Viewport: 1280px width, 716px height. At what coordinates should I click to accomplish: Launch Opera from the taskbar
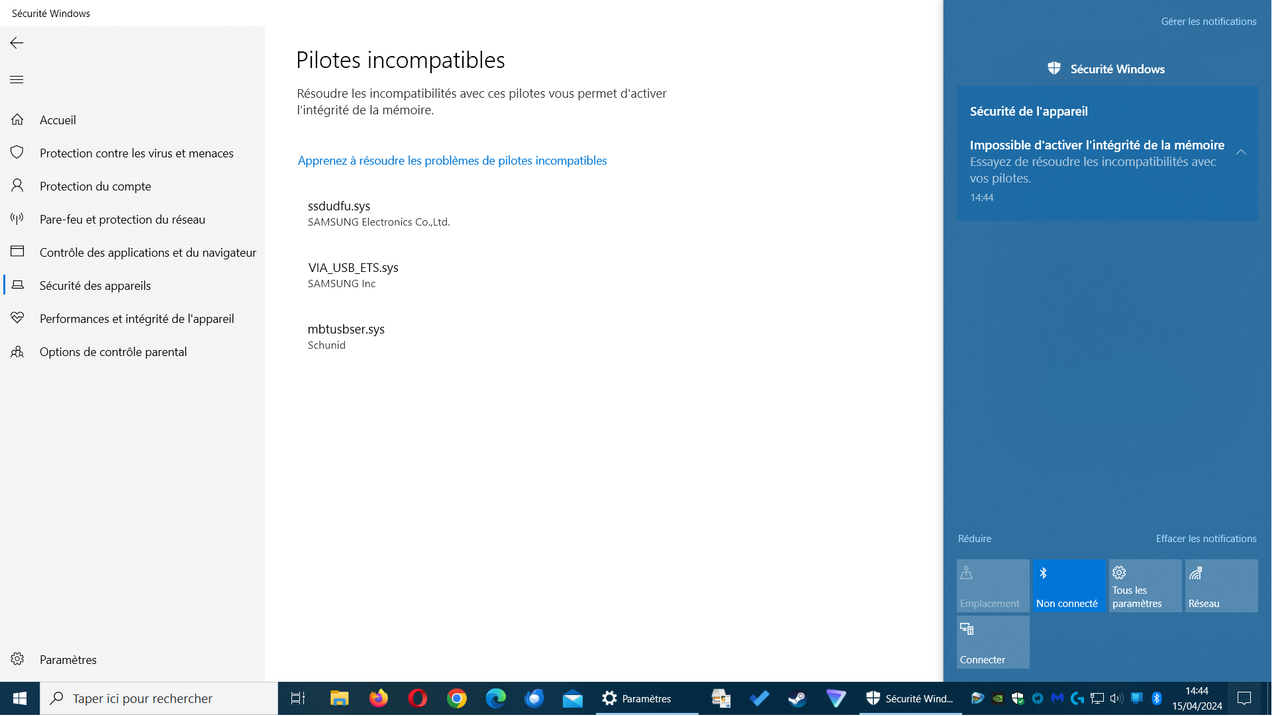(x=417, y=699)
